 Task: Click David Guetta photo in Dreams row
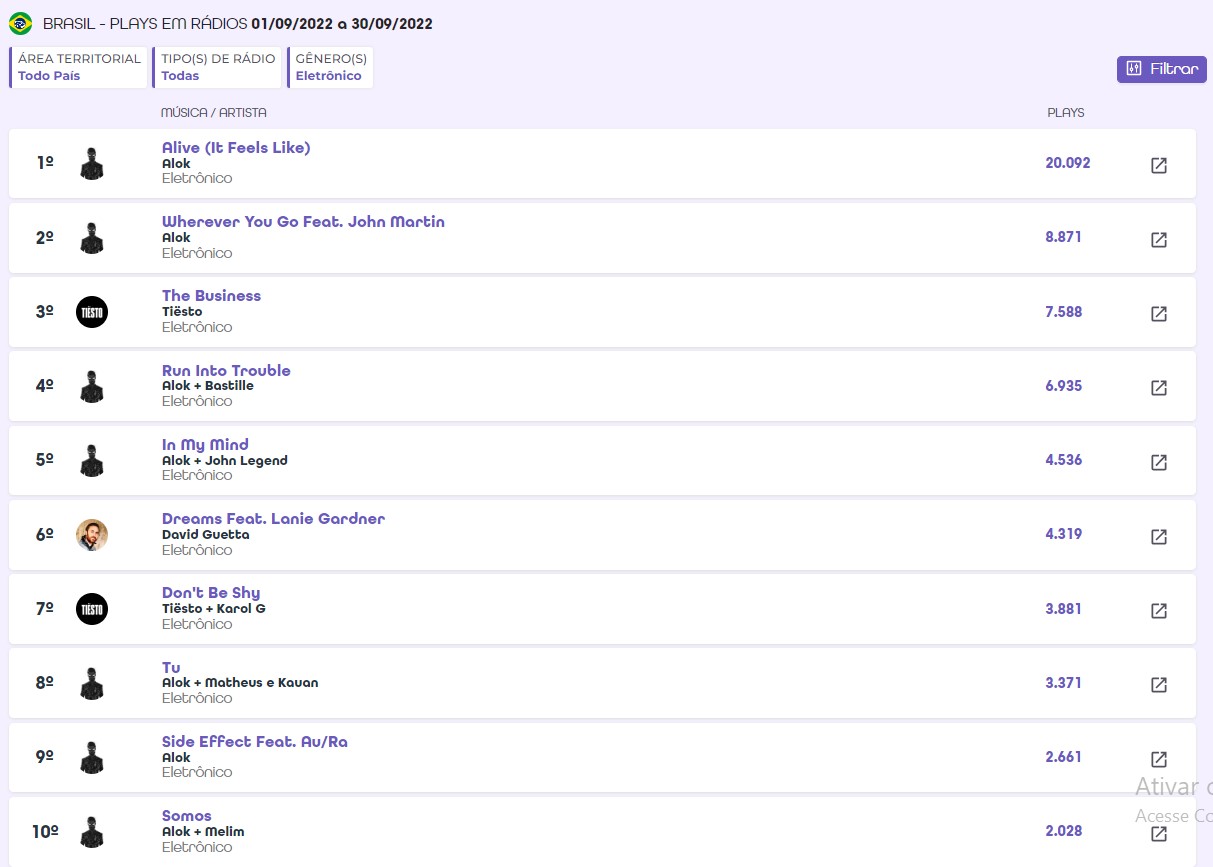92,535
